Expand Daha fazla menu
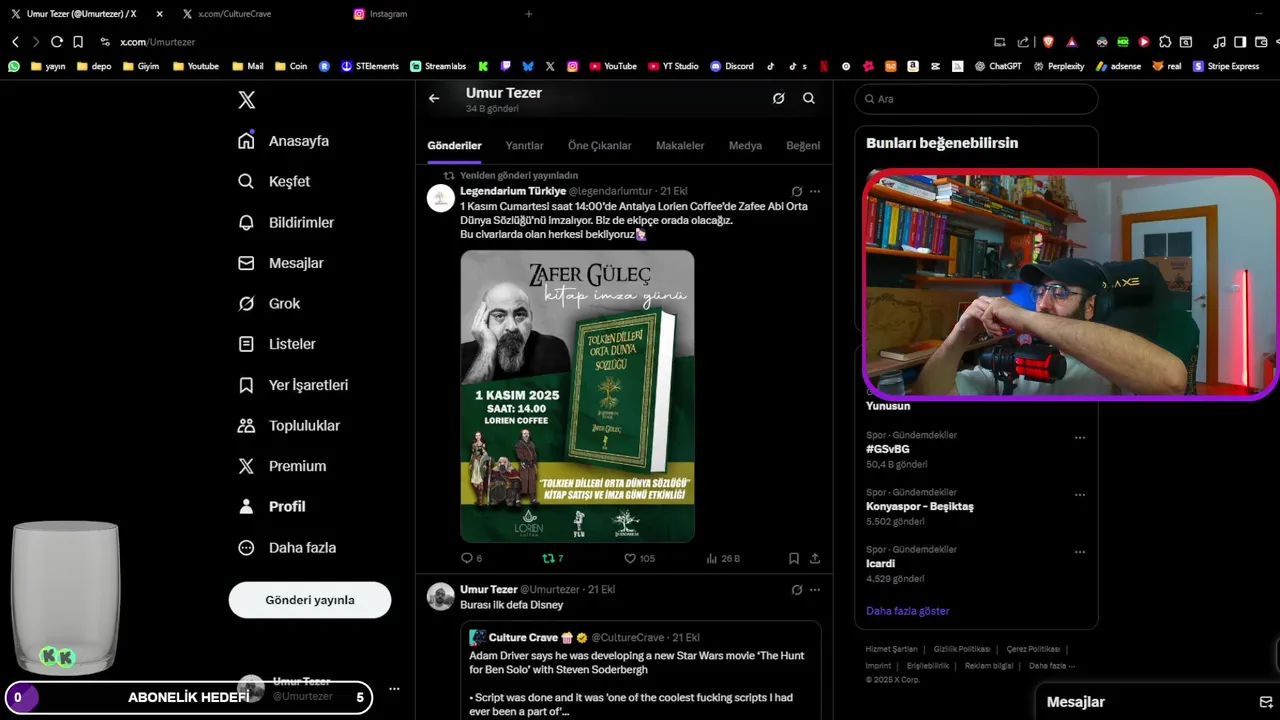The image size is (1280, 720). 286,548
